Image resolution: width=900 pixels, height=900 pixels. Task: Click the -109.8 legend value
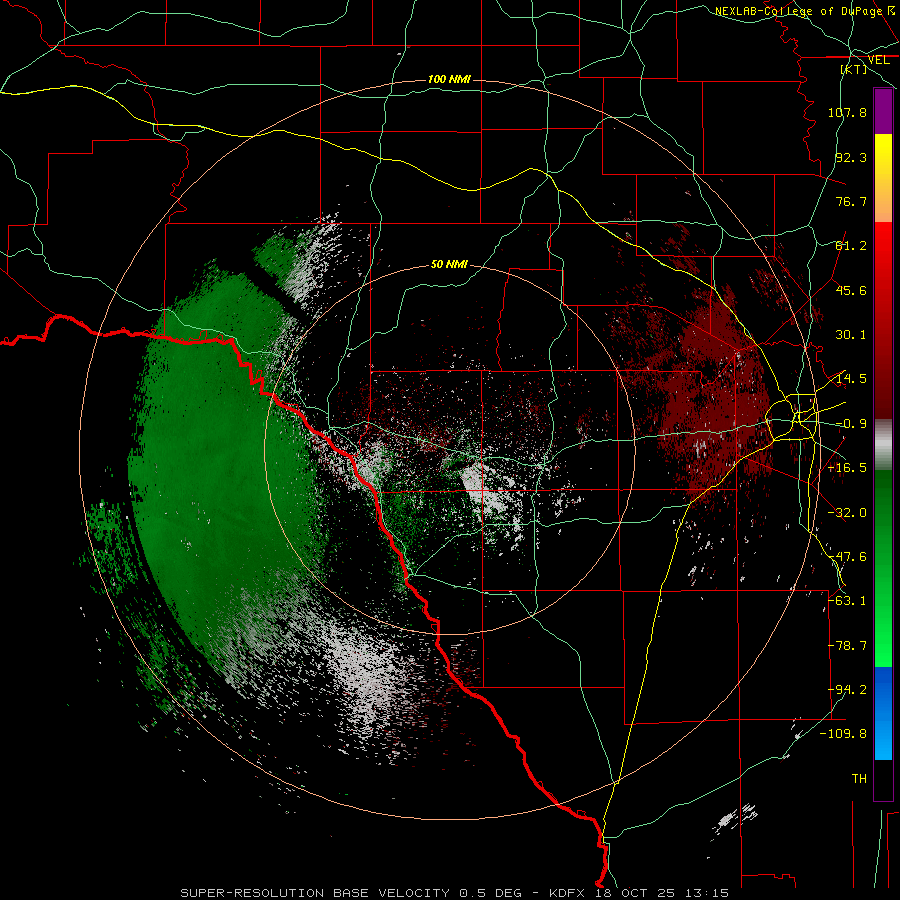[x=844, y=734]
